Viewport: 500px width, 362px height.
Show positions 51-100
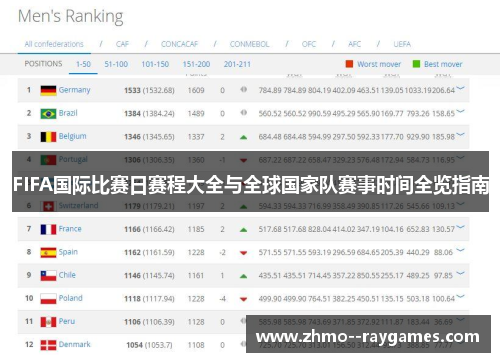pos(116,64)
